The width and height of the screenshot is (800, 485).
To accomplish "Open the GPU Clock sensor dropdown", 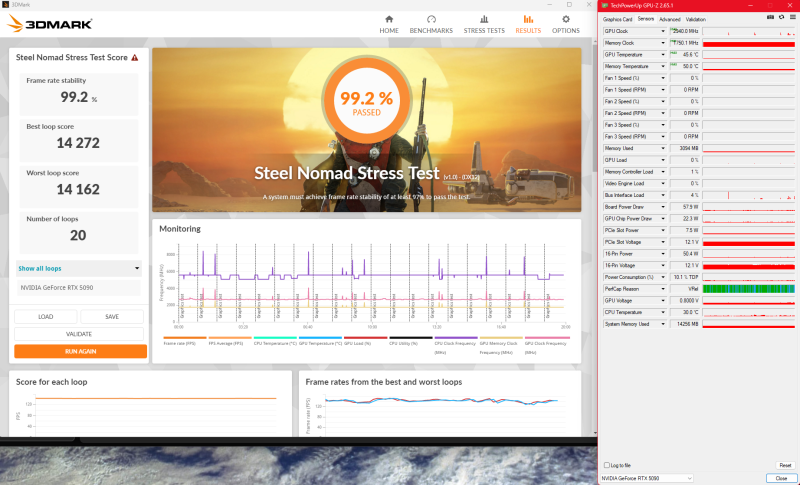I will click(663, 32).
